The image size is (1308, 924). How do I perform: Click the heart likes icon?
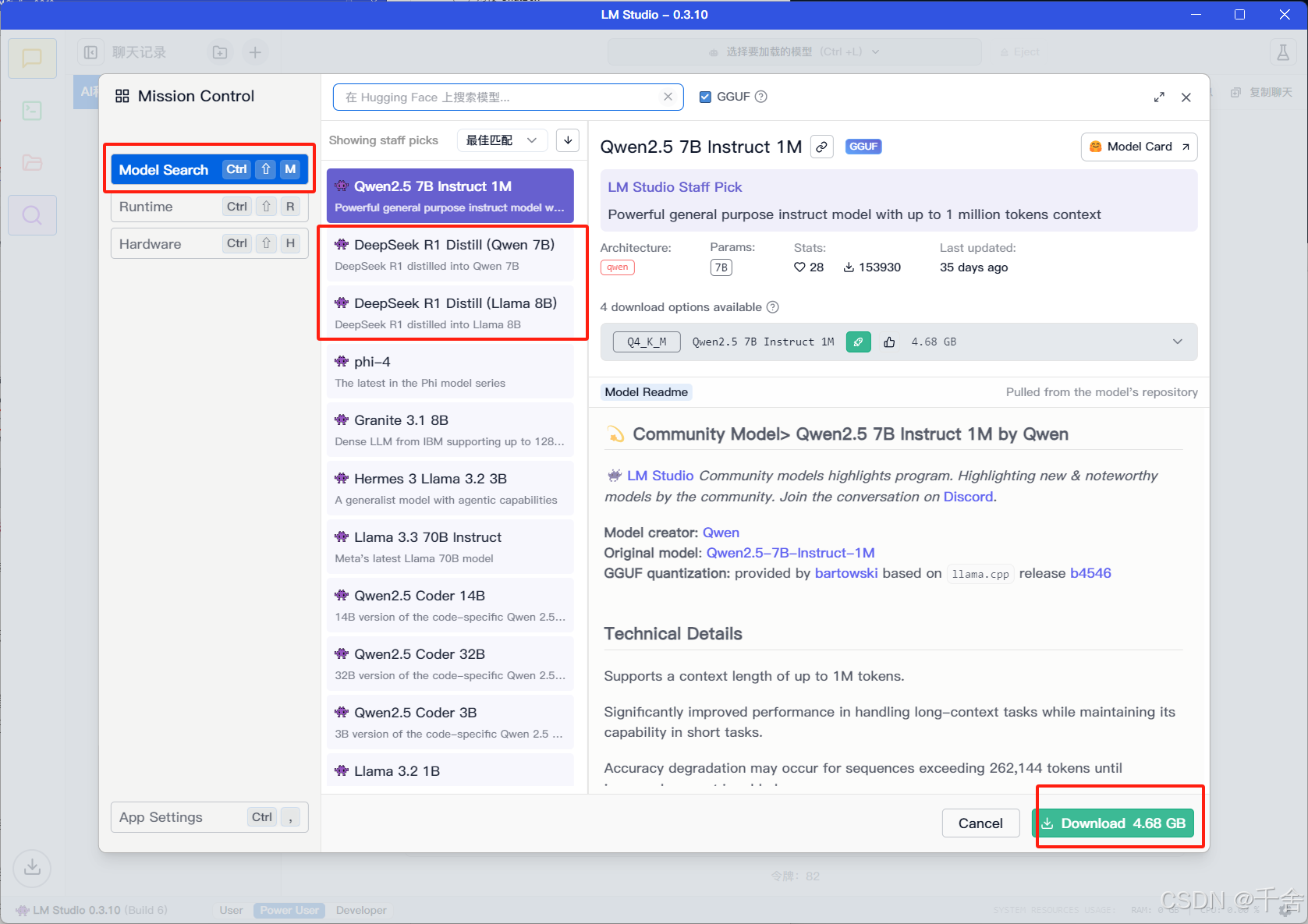(x=799, y=267)
